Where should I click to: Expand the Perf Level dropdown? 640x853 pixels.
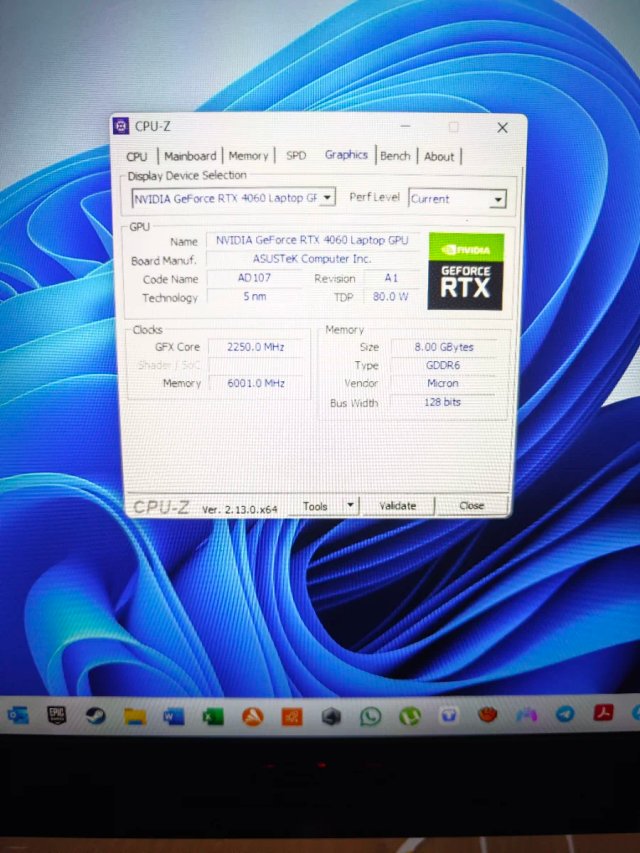tap(457, 199)
